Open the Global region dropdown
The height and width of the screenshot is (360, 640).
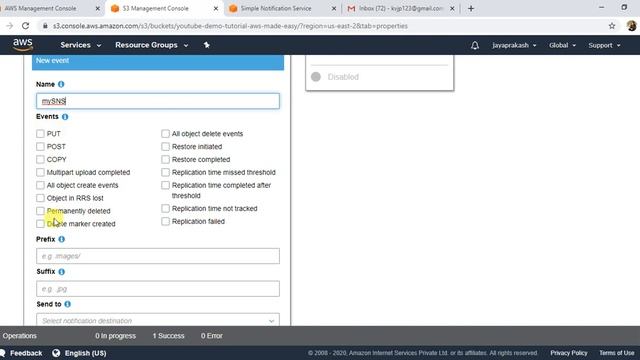[562, 45]
